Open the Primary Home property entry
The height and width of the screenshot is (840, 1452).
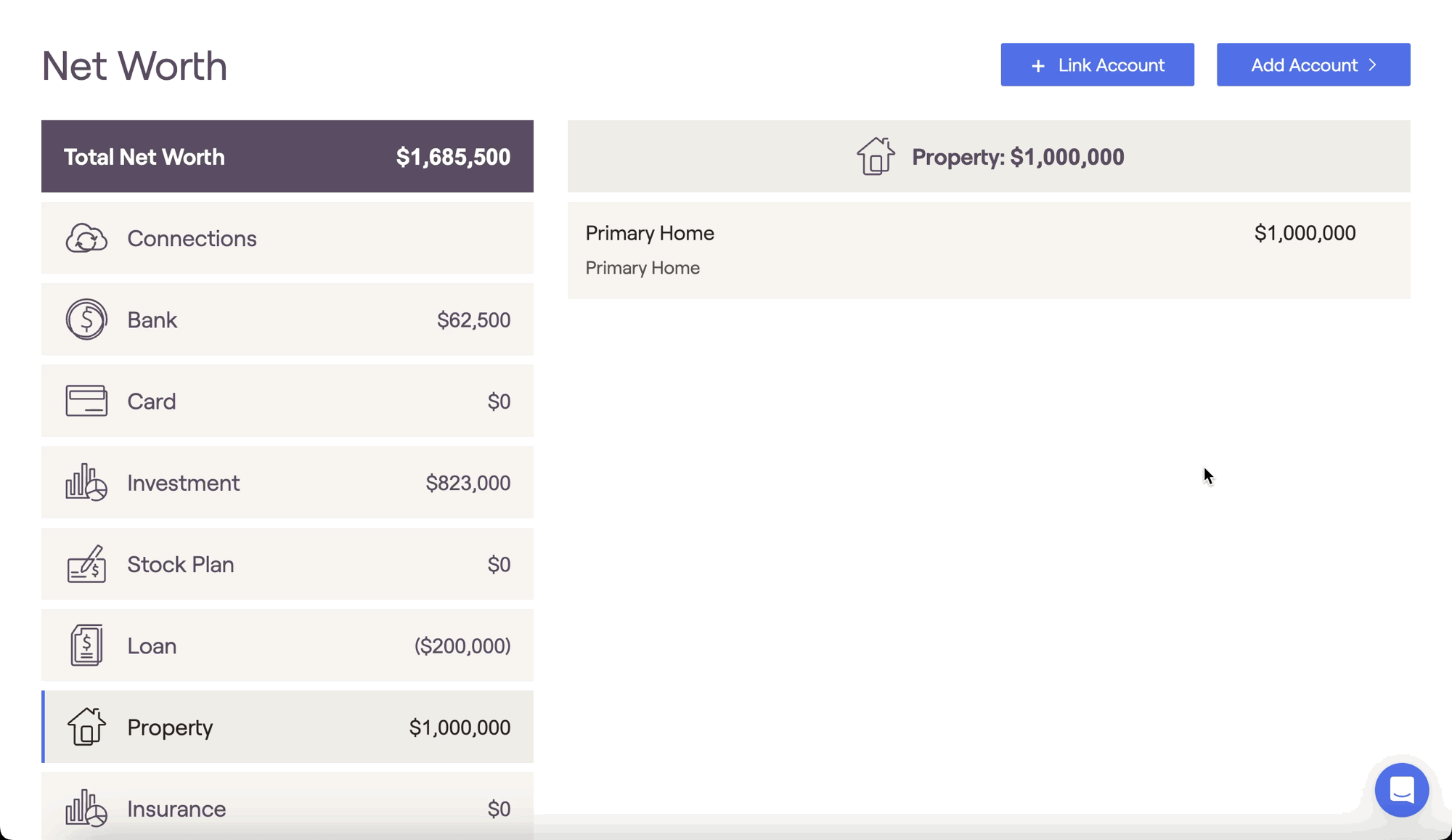pos(989,250)
